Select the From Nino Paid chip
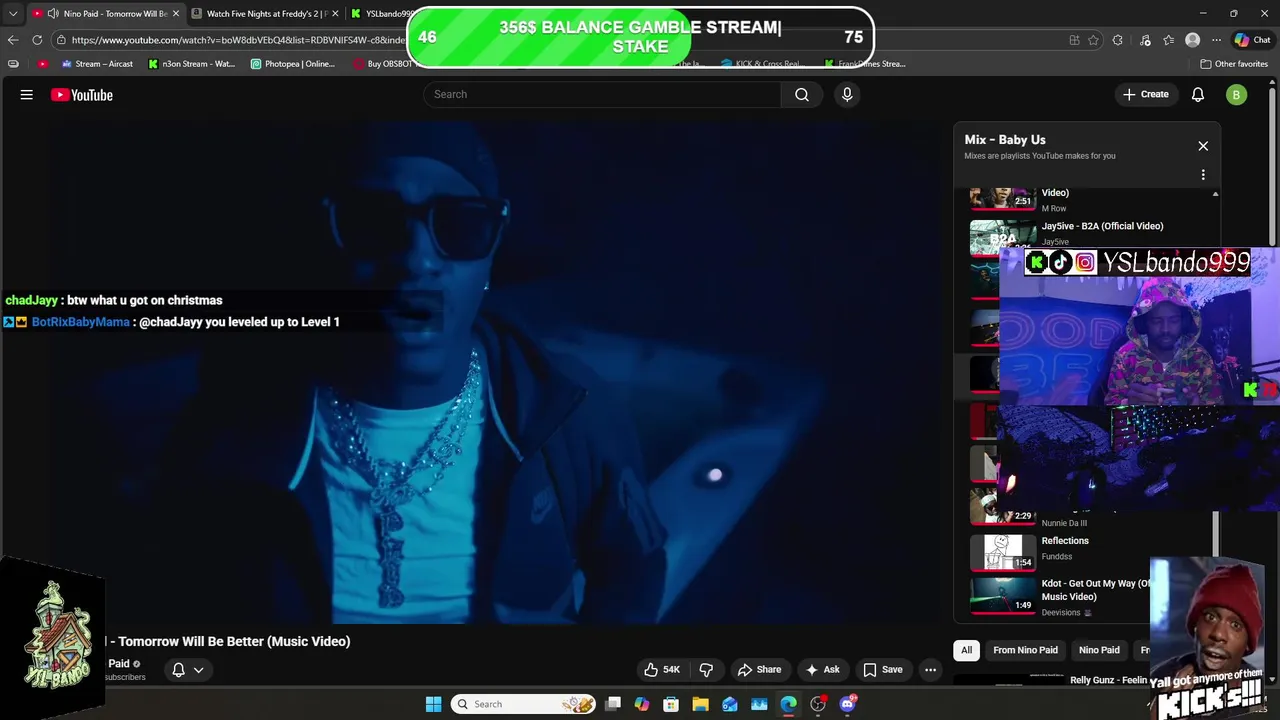The image size is (1280, 720). 1025,650
